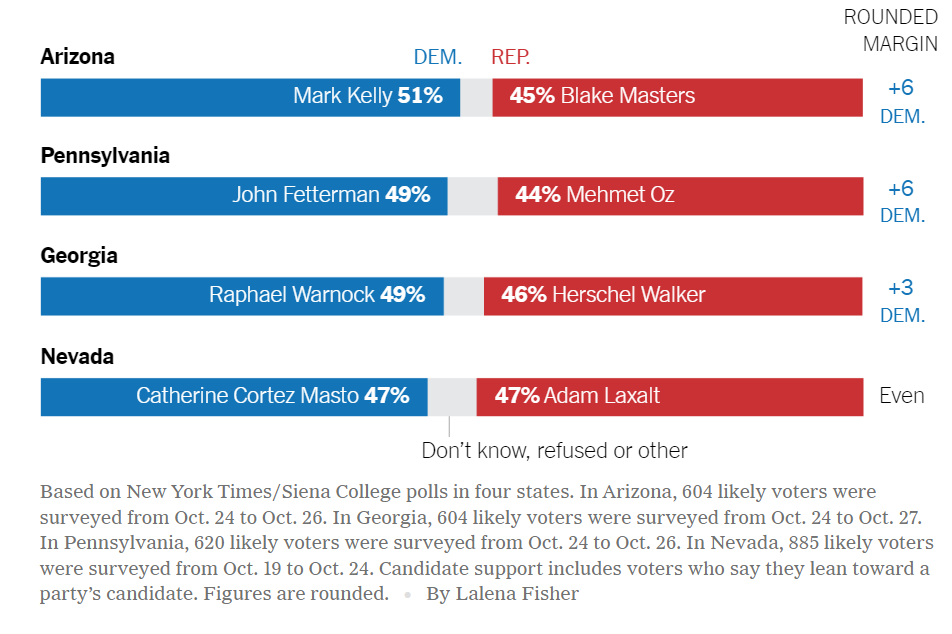Click the Don't know, refused or other label
Screen dimensions: 952x634
point(554,451)
